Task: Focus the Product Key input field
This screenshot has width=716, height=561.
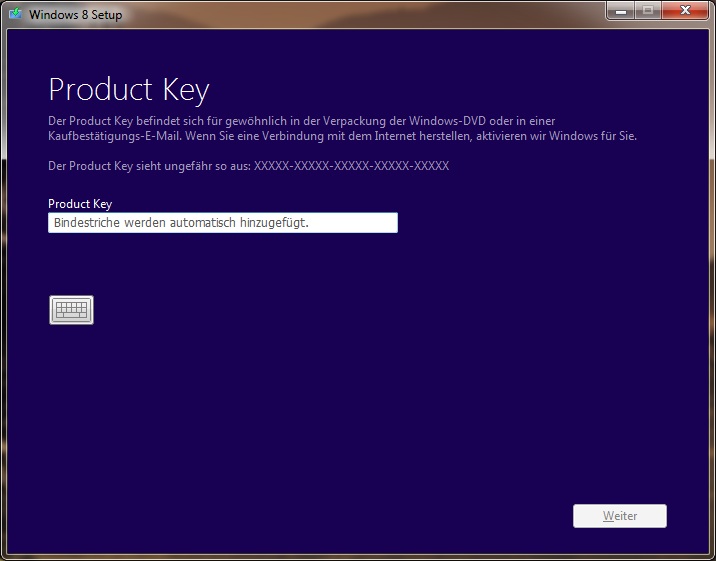Action: coord(222,223)
